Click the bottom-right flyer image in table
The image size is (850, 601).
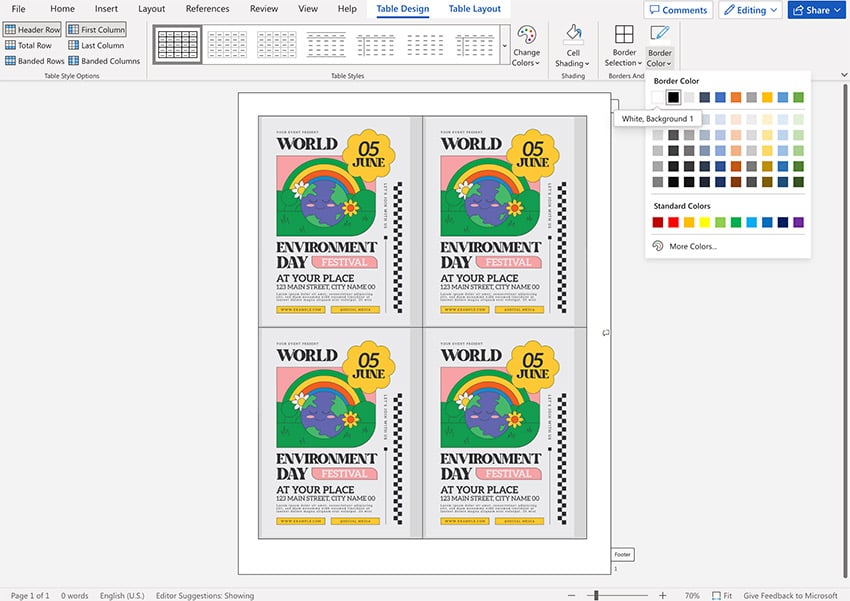pyautogui.click(x=505, y=433)
